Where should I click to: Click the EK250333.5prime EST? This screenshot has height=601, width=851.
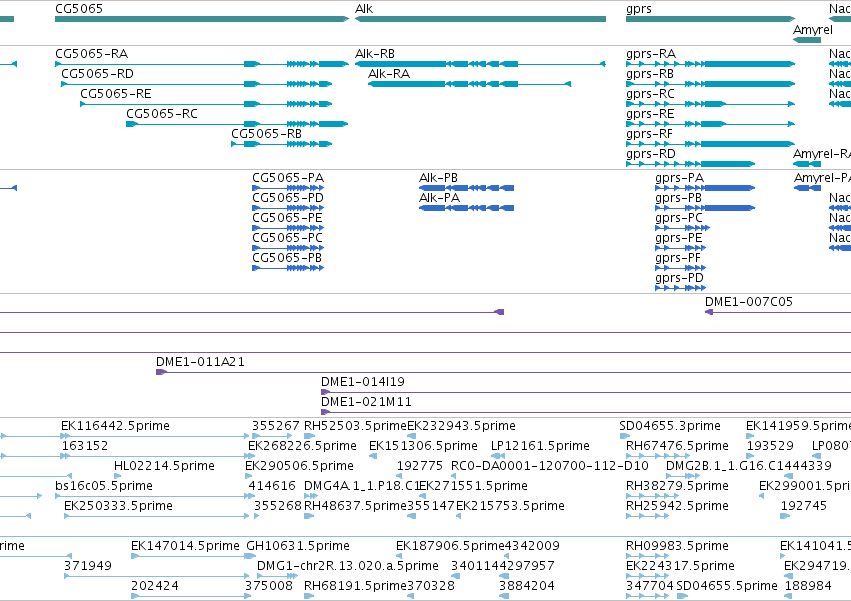(156, 516)
